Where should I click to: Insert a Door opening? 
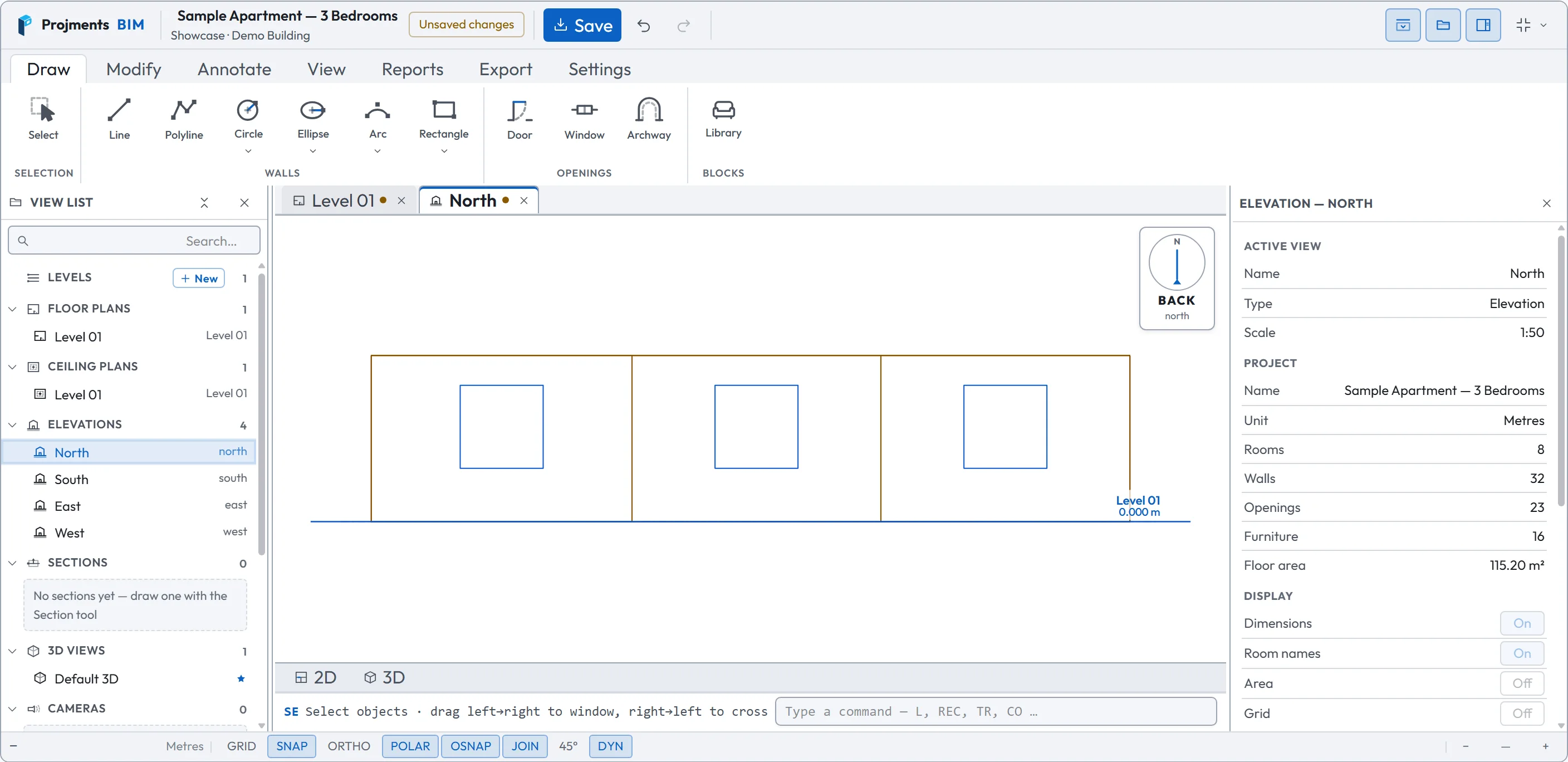click(x=519, y=119)
